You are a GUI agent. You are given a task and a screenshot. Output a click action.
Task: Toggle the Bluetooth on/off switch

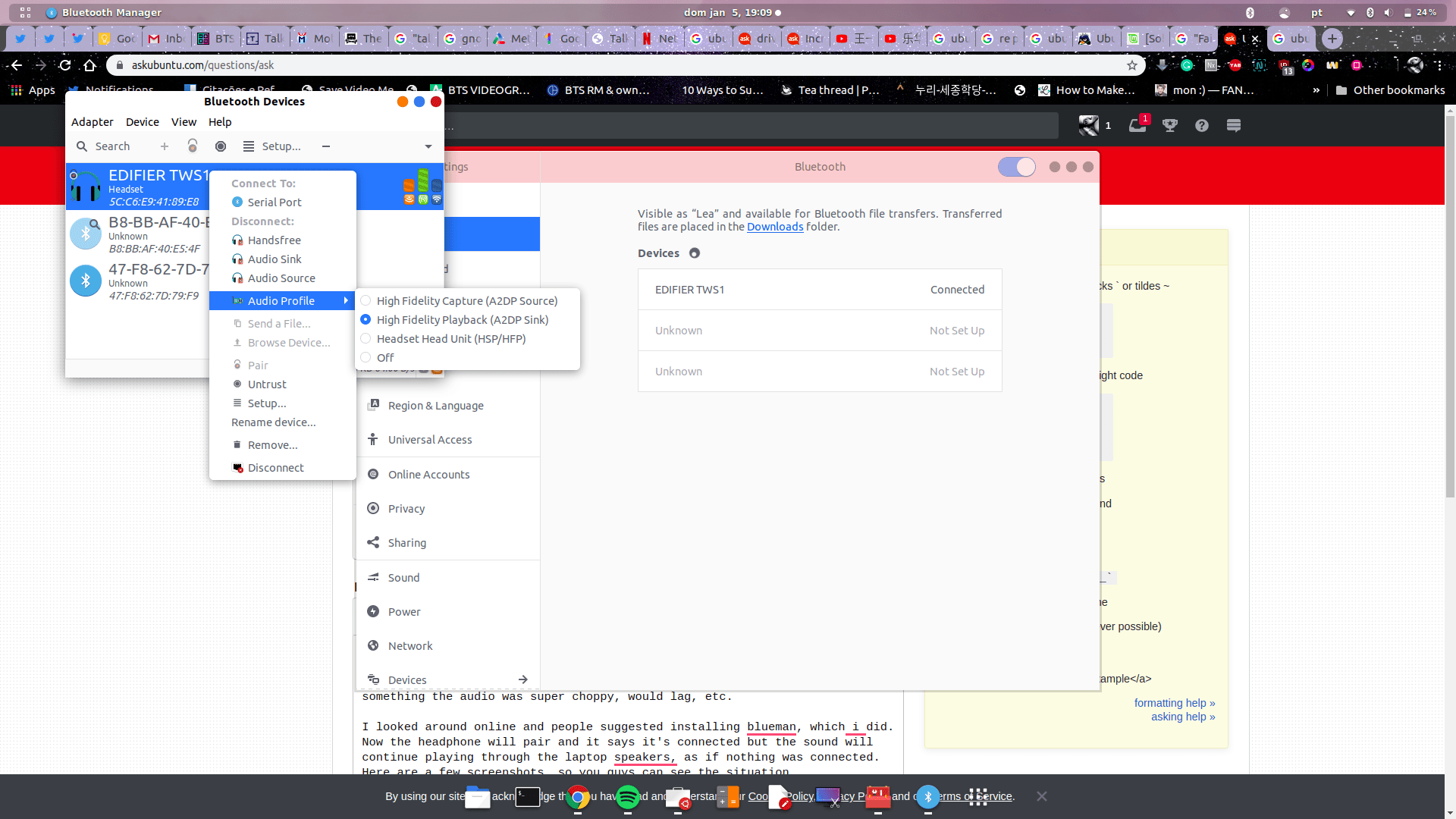(x=1016, y=167)
